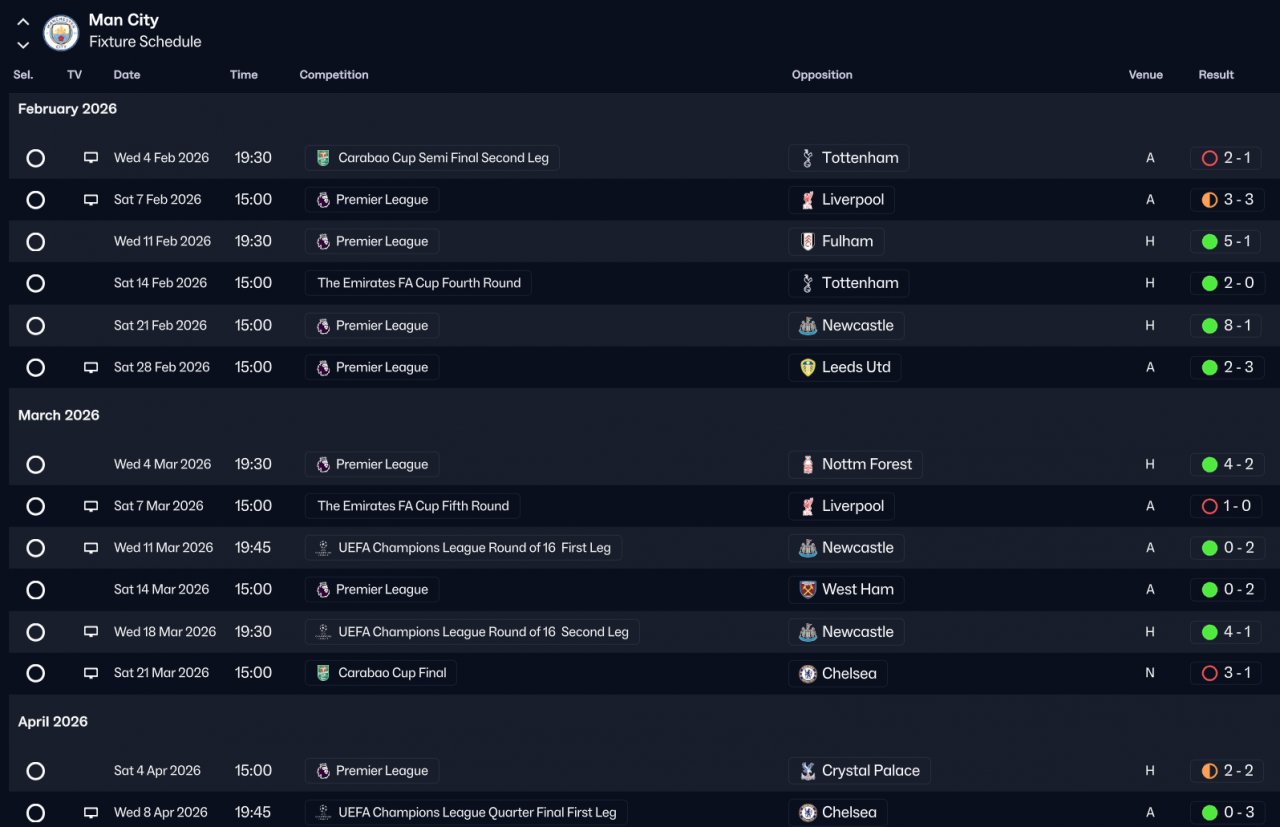1280x827 pixels.
Task: Open Liverpool in the Sat 7 Feb 2026 row
Action: [841, 200]
